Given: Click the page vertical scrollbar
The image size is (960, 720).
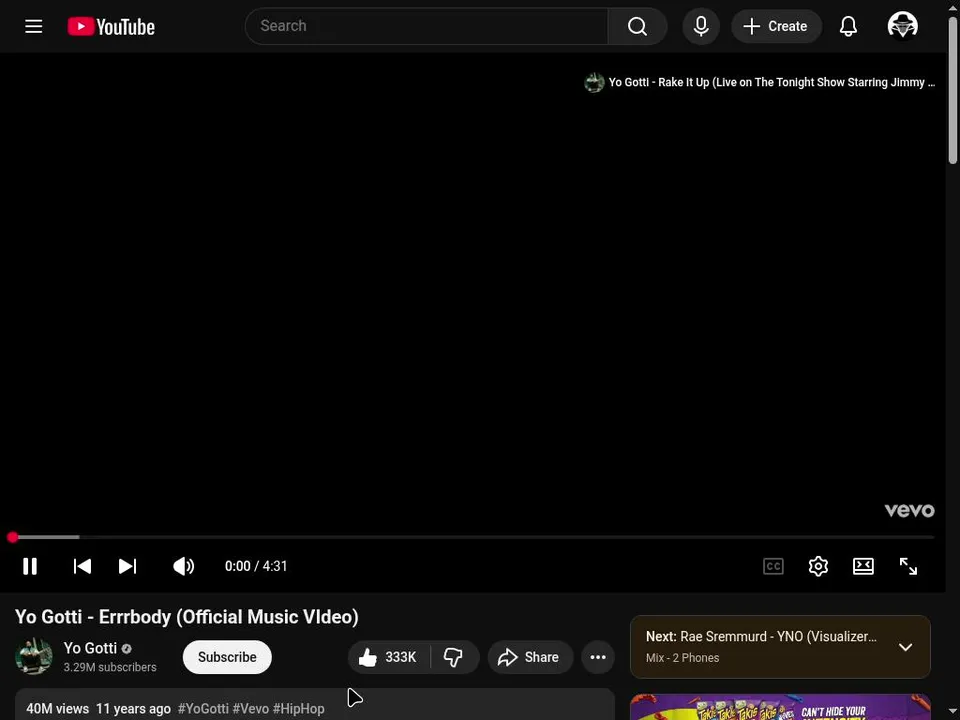Looking at the screenshot, I should [952, 91].
